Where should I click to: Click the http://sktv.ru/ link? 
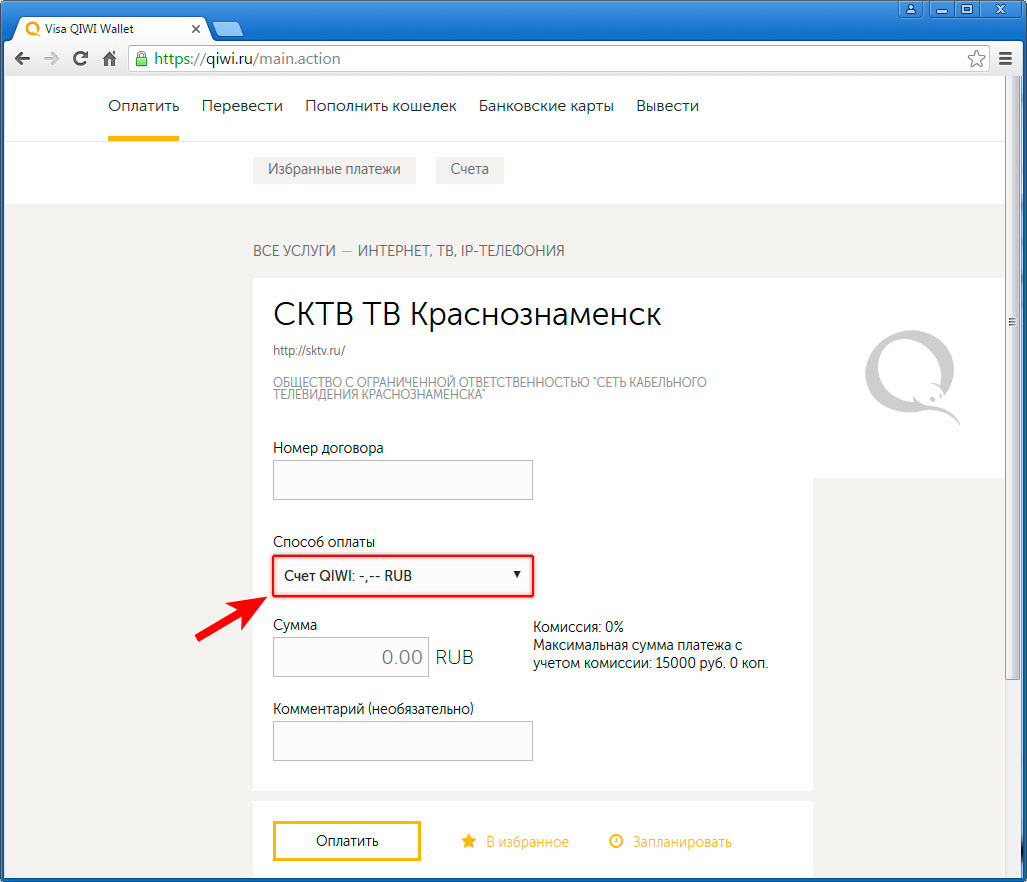pyautogui.click(x=309, y=350)
